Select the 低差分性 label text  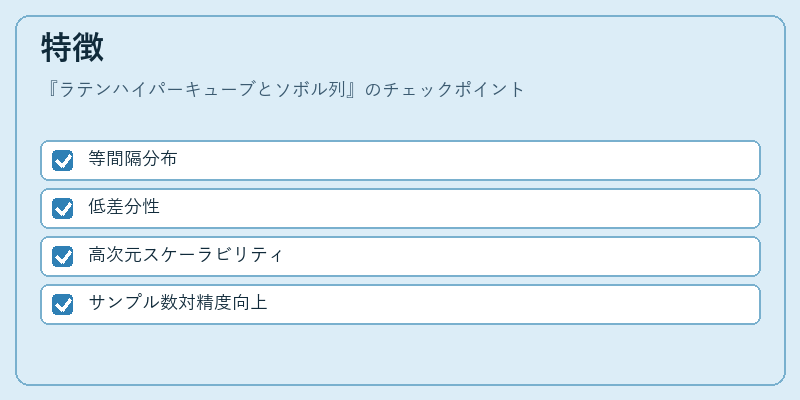pyautogui.click(x=124, y=207)
